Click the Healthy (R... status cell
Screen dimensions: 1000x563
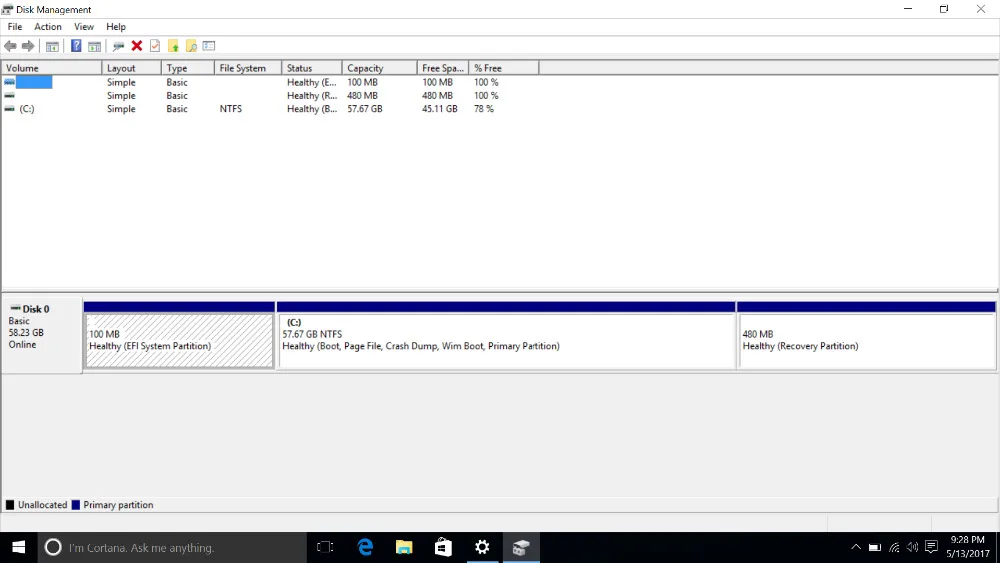pyautogui.click(x=312, y=96)
